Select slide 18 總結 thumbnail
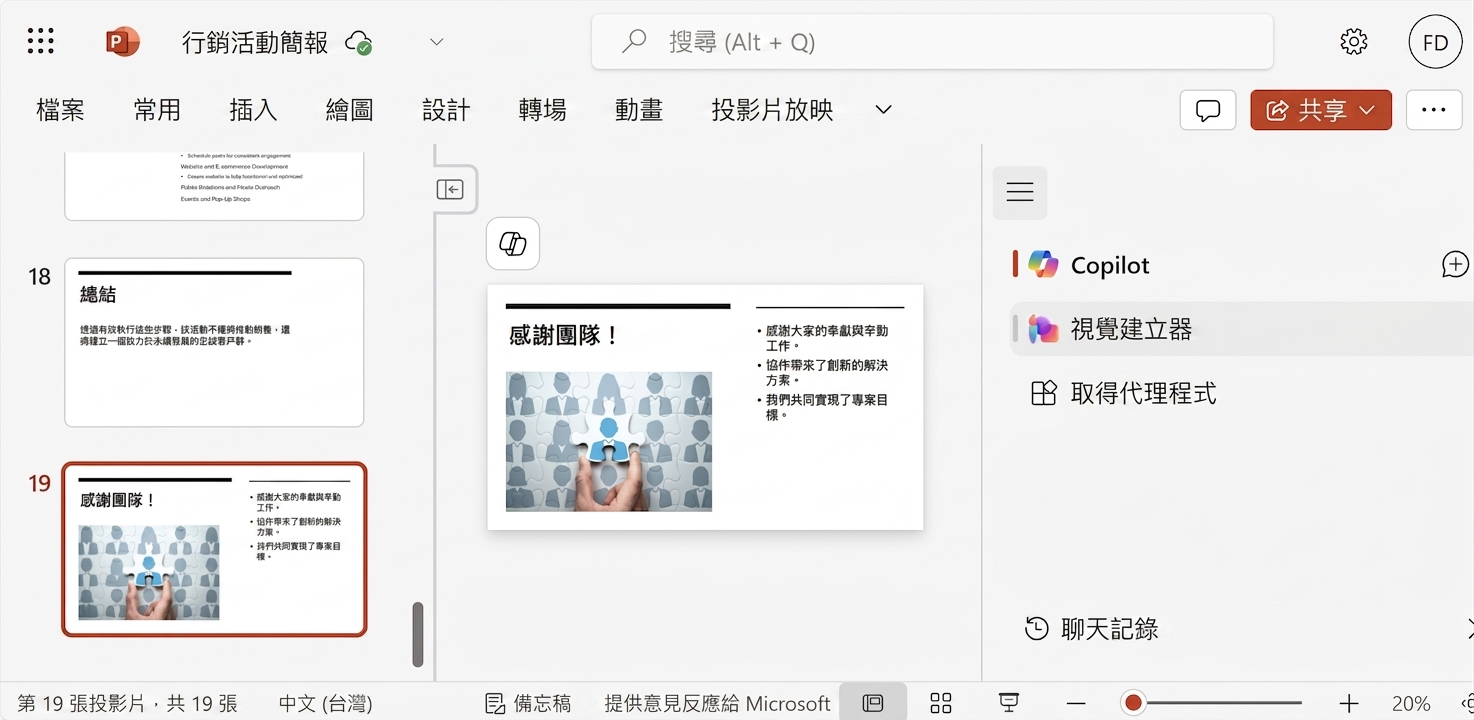1474x720 pixels. tap(214, 343)
